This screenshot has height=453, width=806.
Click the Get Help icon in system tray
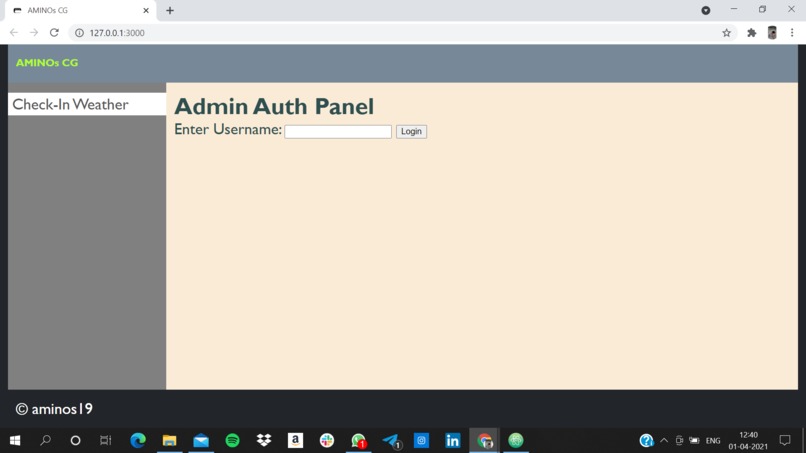coord(646,440)
